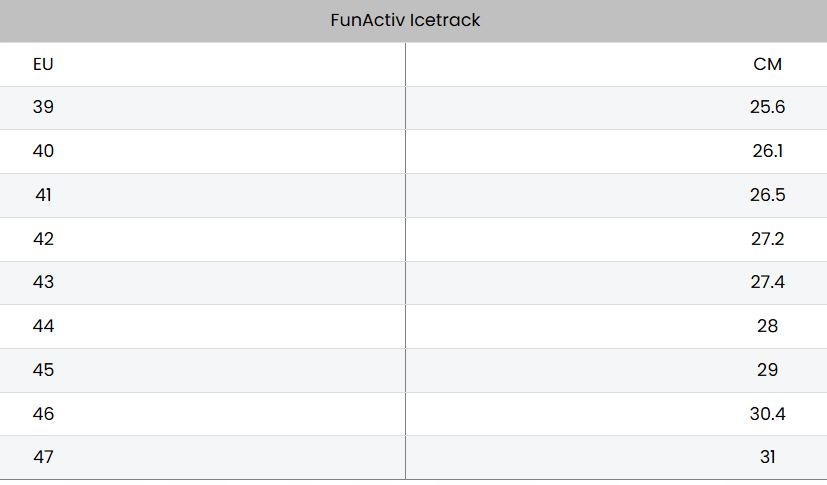This screenshot has width=827, height=485.
Task: Select the 27.4 cm value
Action: coord(767,282)
